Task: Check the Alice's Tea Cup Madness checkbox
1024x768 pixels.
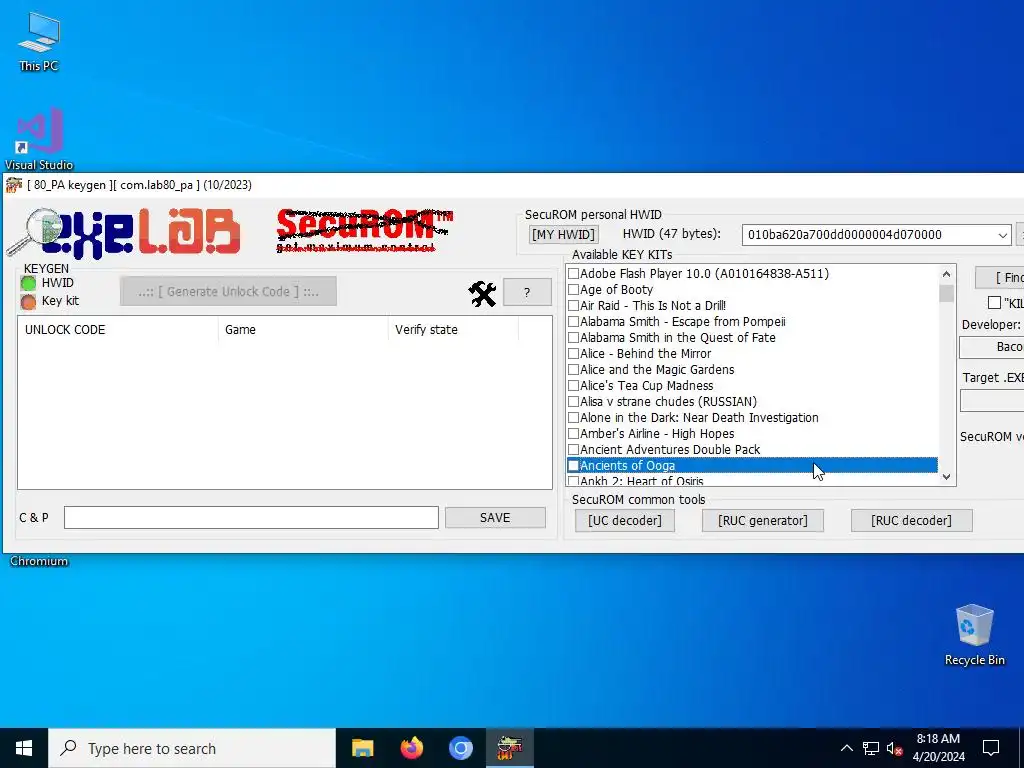Action: (x=573, y=385)
